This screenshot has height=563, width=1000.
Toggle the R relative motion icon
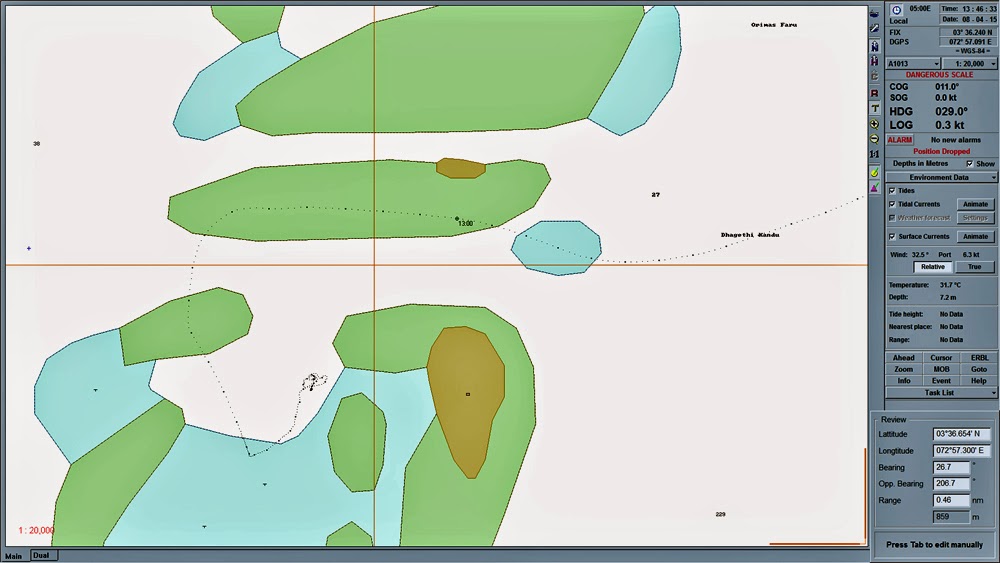874,93
